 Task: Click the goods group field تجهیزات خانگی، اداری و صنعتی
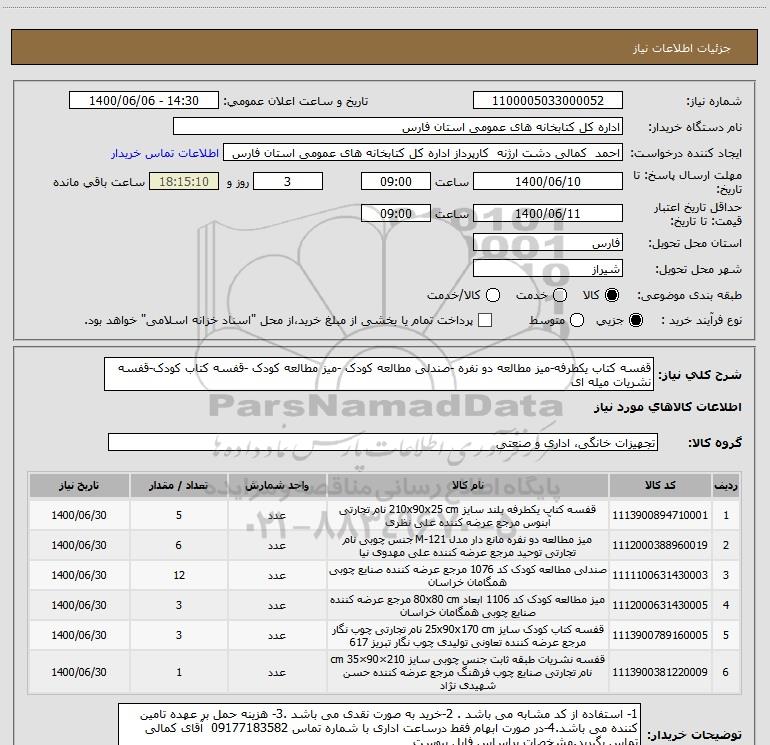[x=383, y=442]
